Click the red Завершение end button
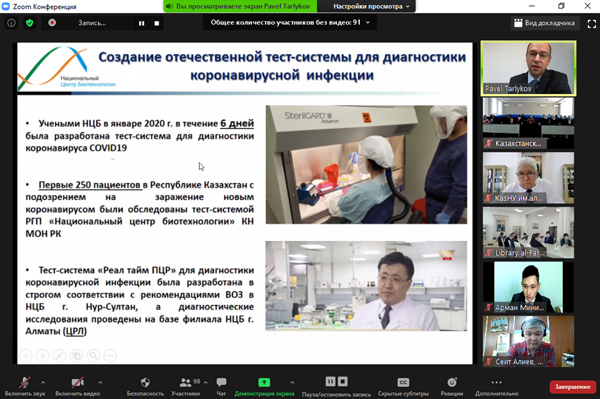 point(572,387)
